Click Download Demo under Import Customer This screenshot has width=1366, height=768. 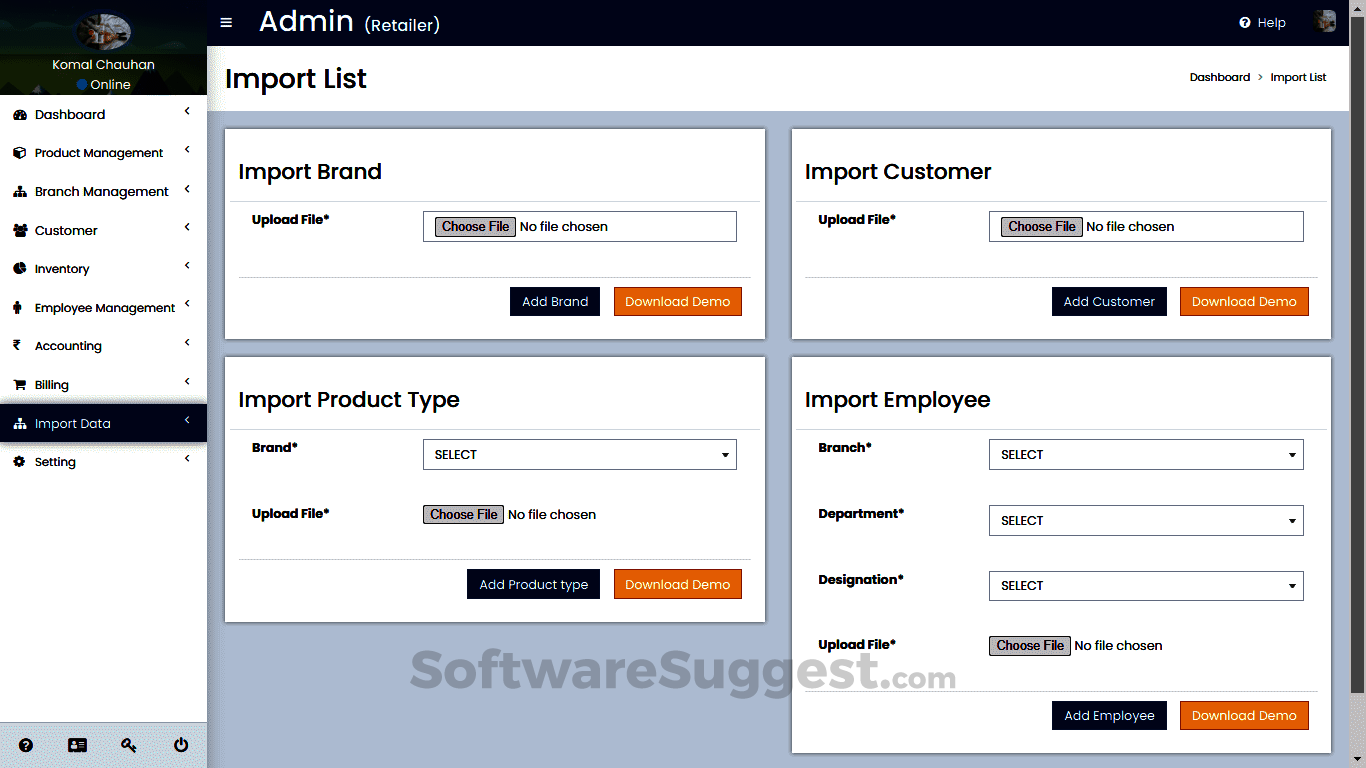tap(1244, 302)
